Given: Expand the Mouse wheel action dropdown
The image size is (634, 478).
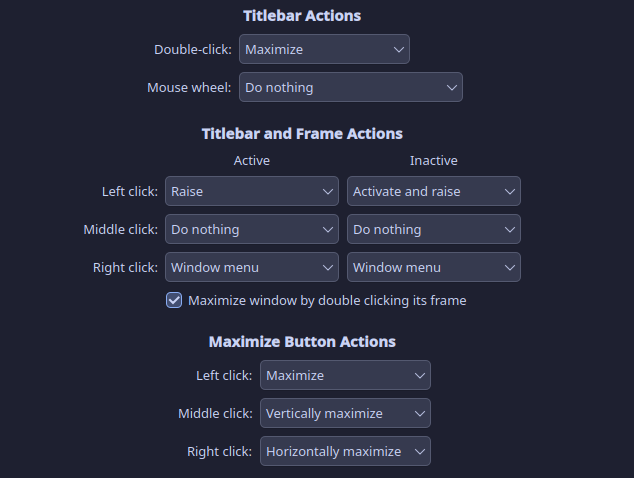Looking at the screenshot, I should coord(350,87).
